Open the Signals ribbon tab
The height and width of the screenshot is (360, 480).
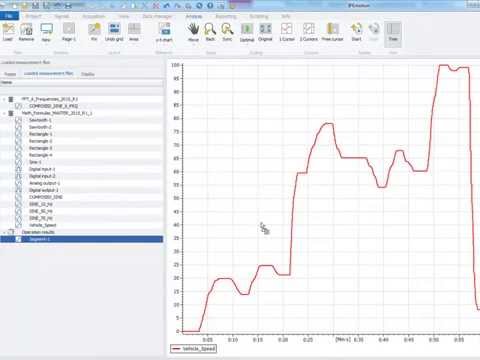tap(62, 16)
